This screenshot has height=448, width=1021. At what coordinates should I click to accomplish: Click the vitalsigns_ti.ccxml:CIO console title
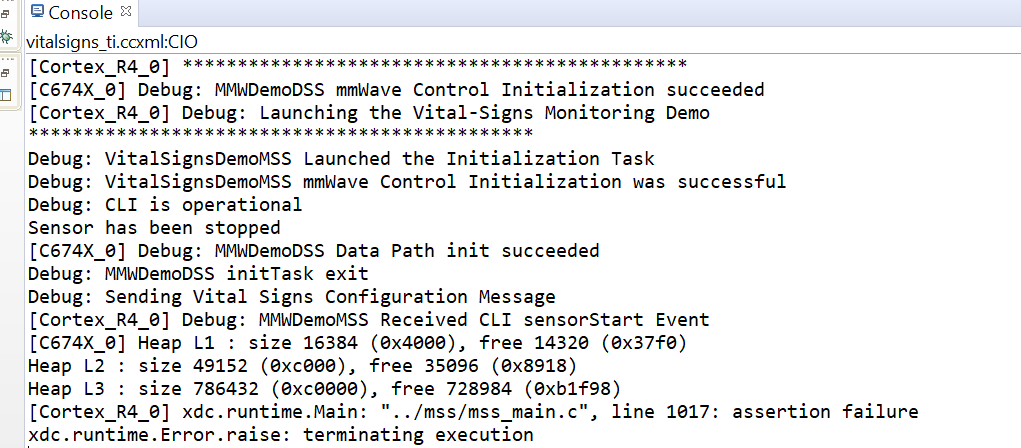tap(111, 42)
